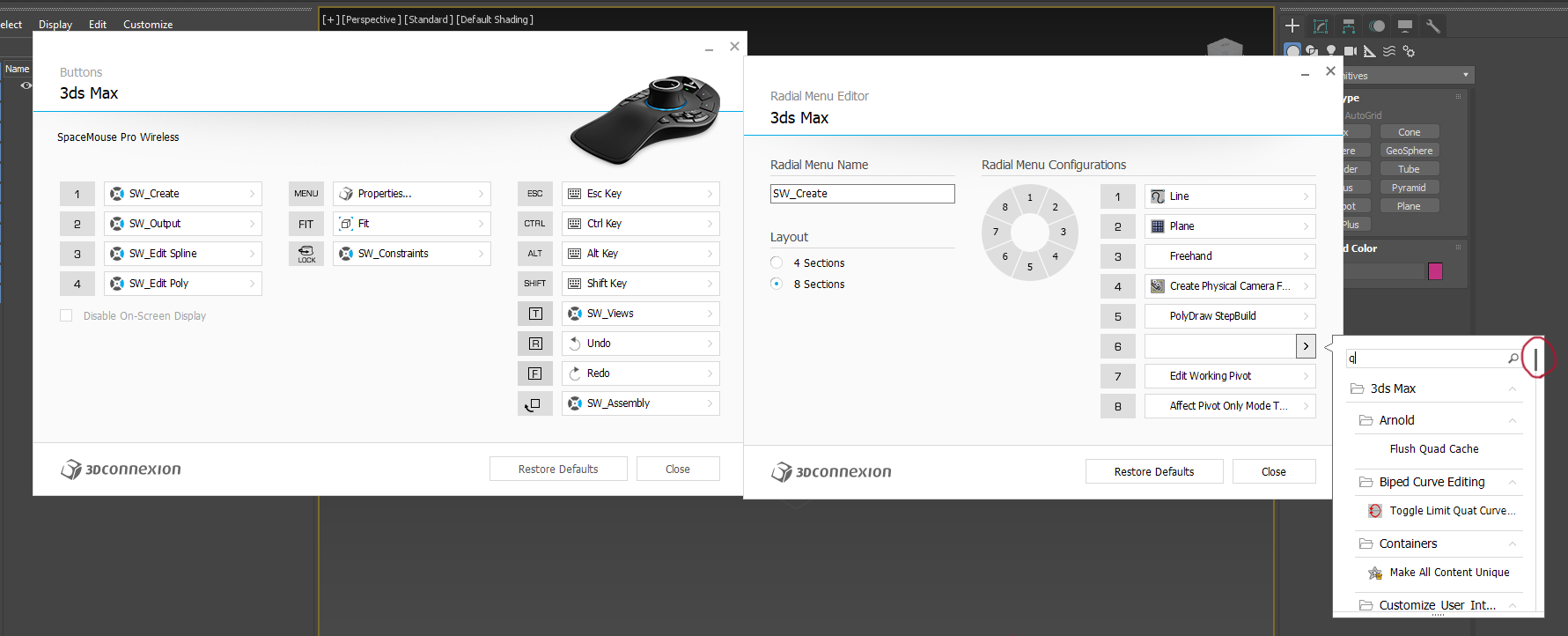The image size is (1568, 636).
Task: Click the R right view button icon
Action: pyautogui.click(x=534, y=344)
